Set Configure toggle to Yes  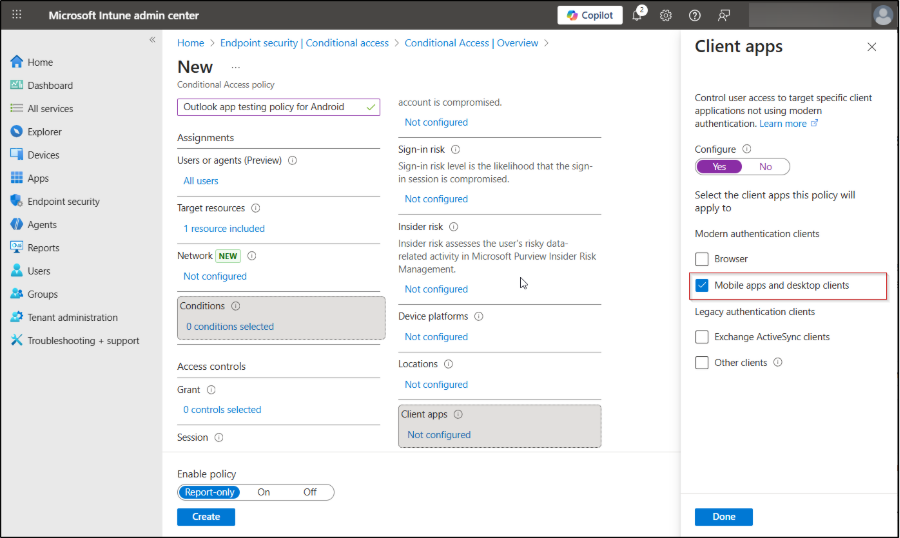point(719,167)
